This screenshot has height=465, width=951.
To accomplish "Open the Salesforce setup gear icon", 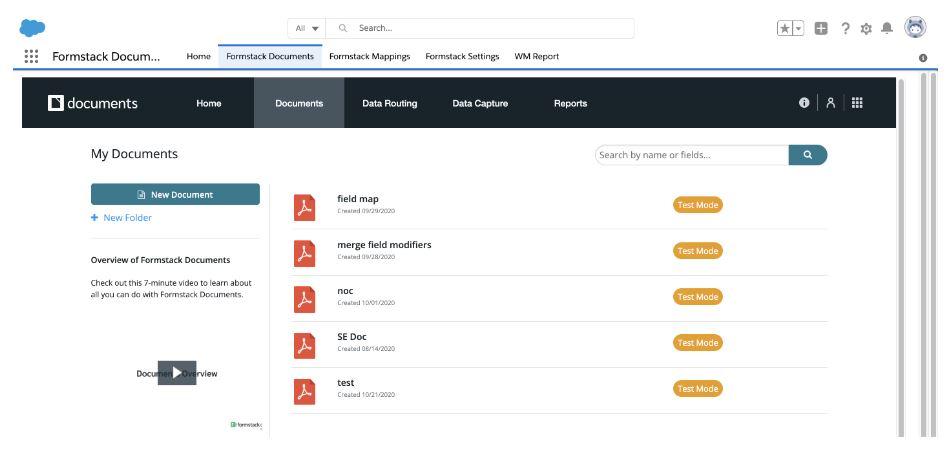I will pyautogui.click(x=866, y=29).
